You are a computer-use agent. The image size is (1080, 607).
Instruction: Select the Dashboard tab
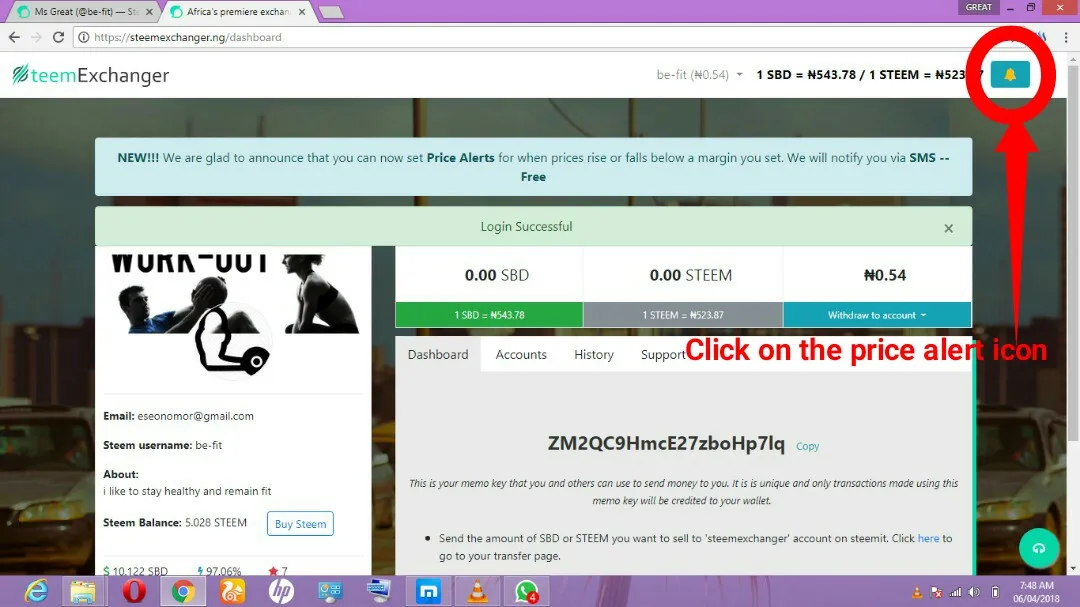(438, 354)
